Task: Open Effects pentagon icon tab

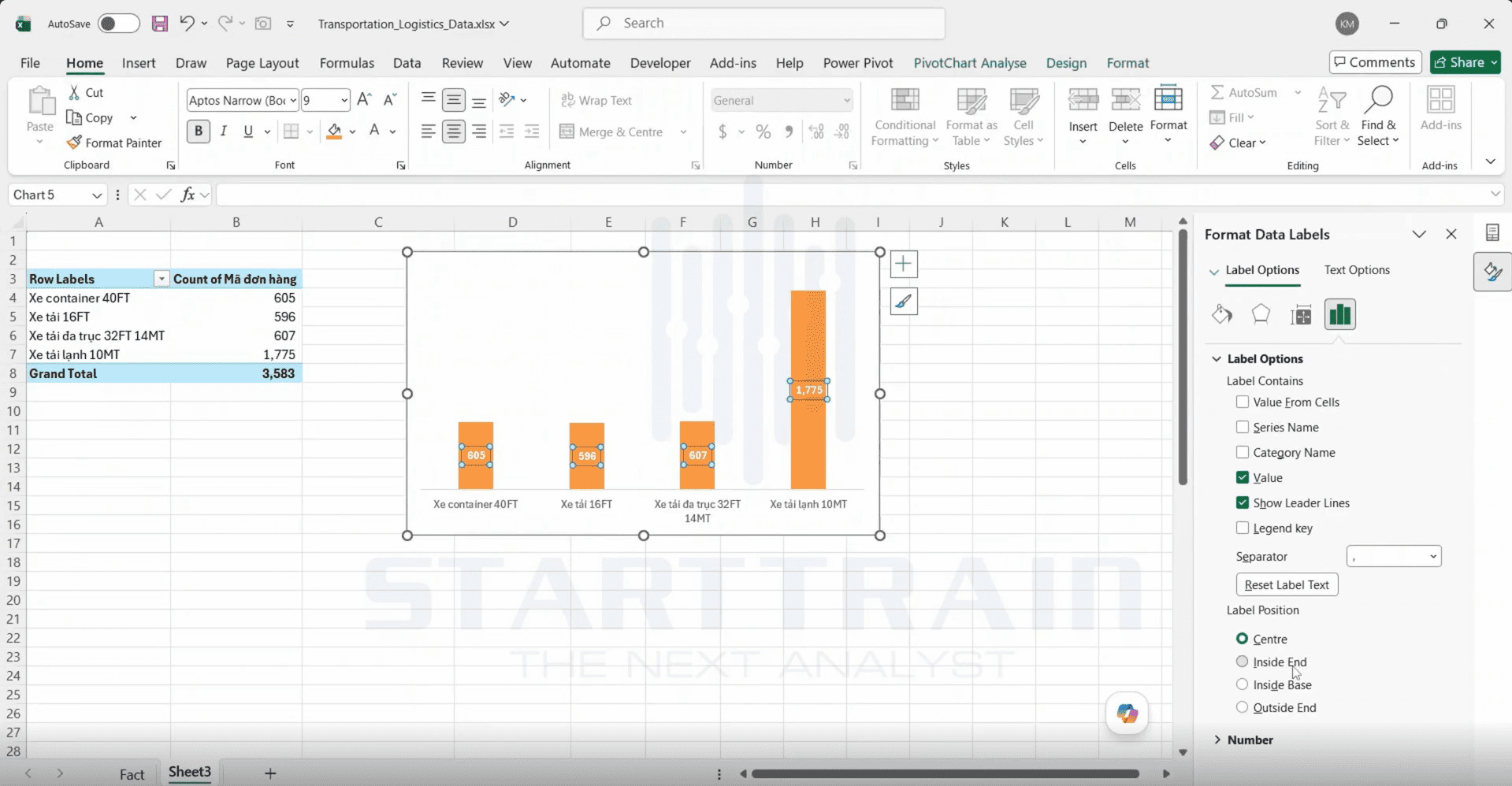Action: click(1261, 315)
